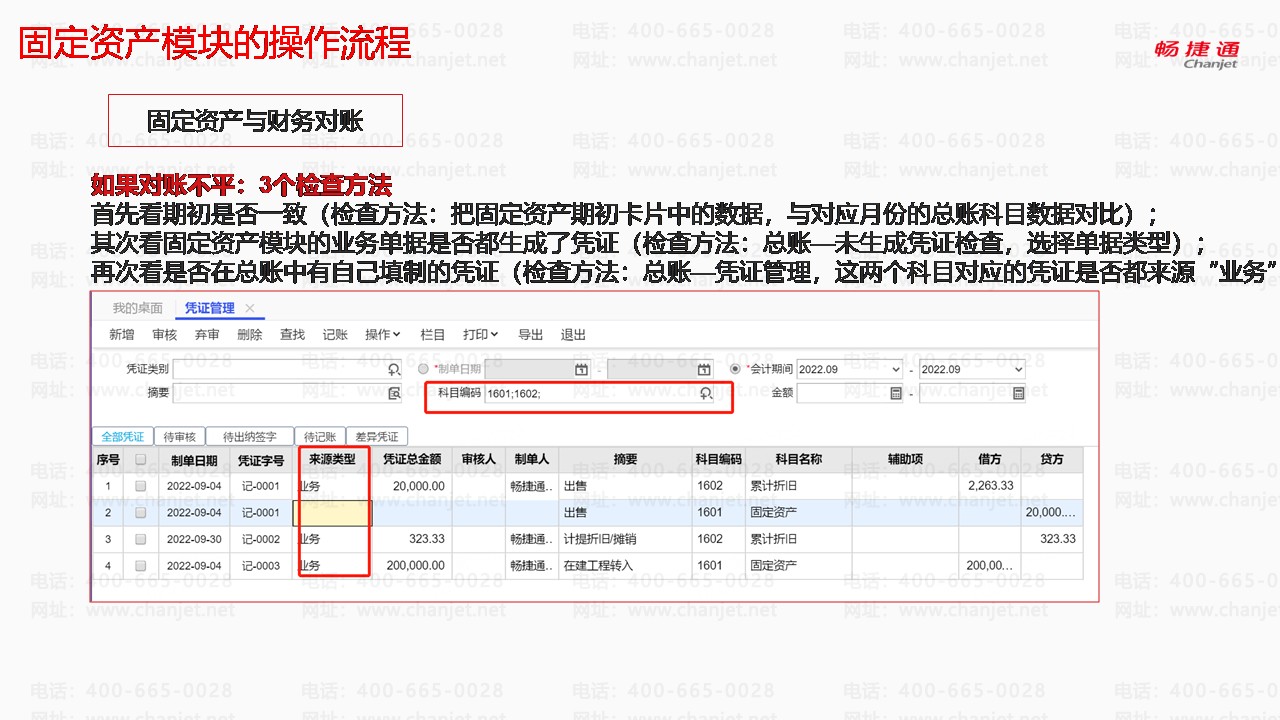Click the 贷方 column header

[1052, 460]
